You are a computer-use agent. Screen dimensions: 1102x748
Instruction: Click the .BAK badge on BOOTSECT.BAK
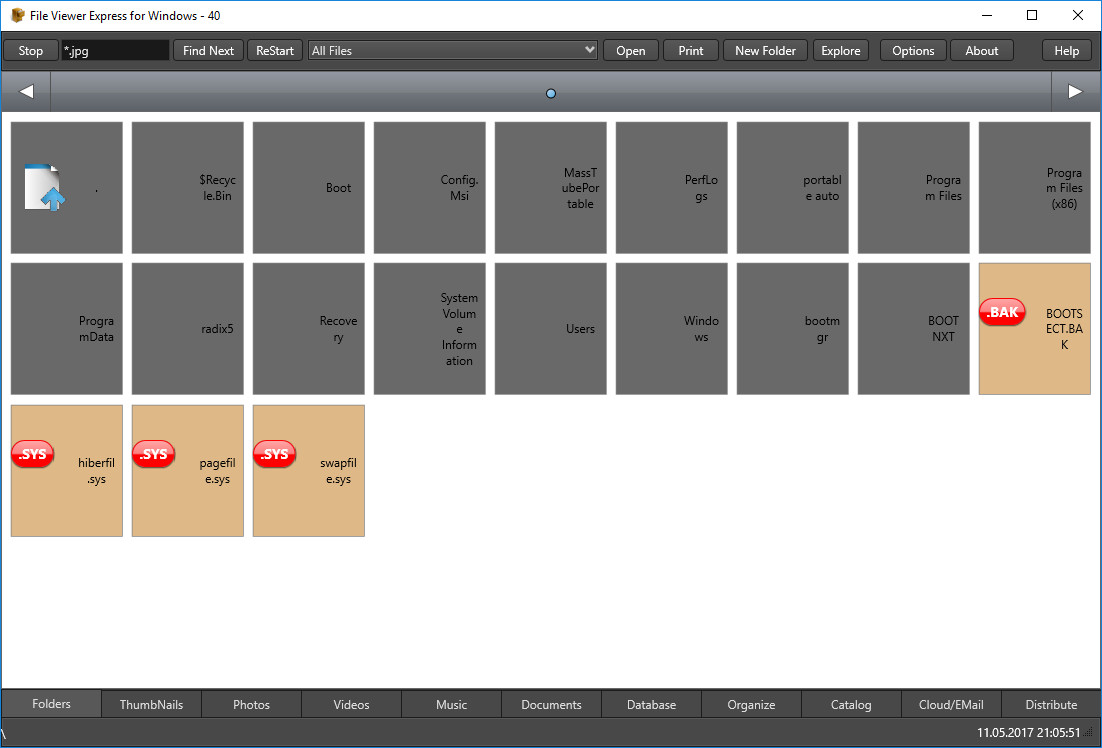tap(1002, 313)
